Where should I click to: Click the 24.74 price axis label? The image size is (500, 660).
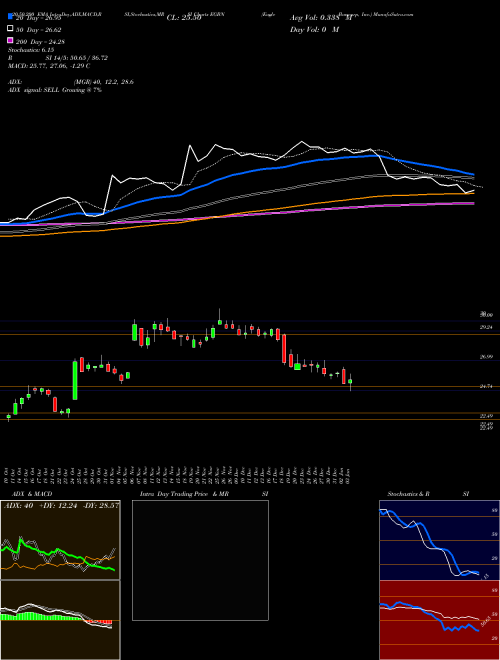(x=486, y=386)
